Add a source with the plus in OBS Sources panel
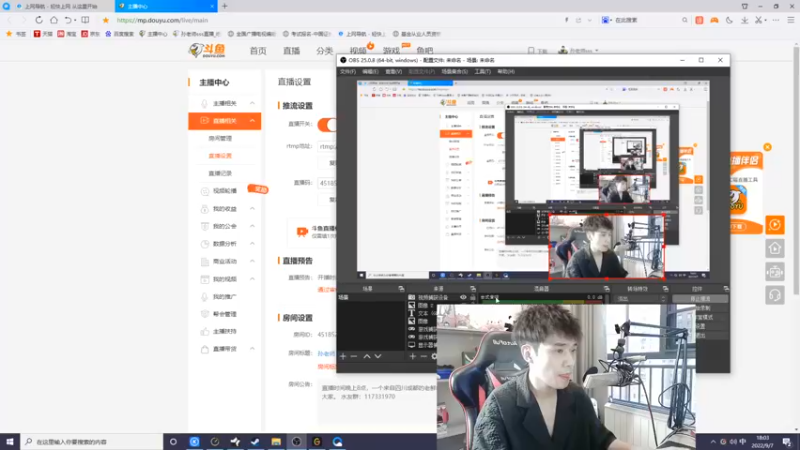This screenshot has height=450, width=800. 412,356
